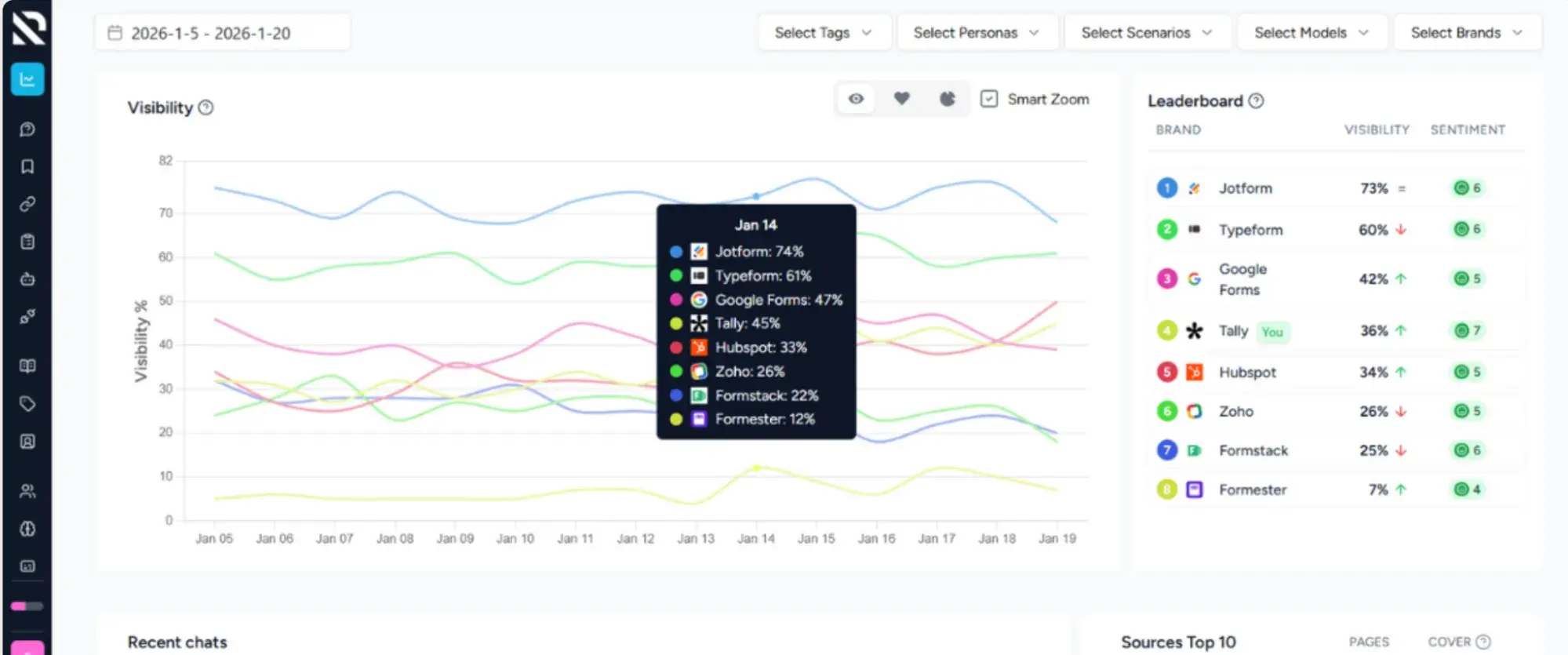Click the Jan 14 point on Formester line
The width and height of the screenshot is (1568, 655).
(x=756, y=468)
